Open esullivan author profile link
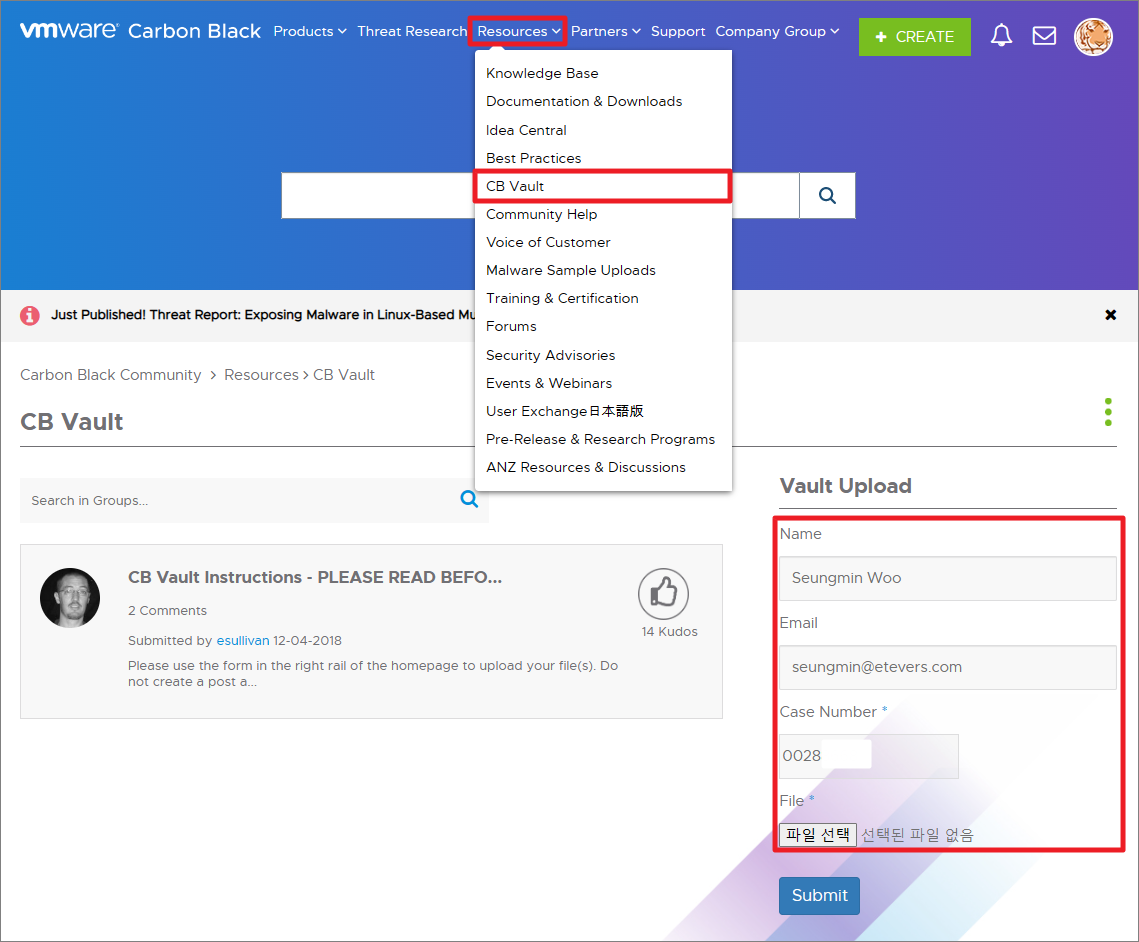Viewport: 1139px width, 942px height. (243, 641)
